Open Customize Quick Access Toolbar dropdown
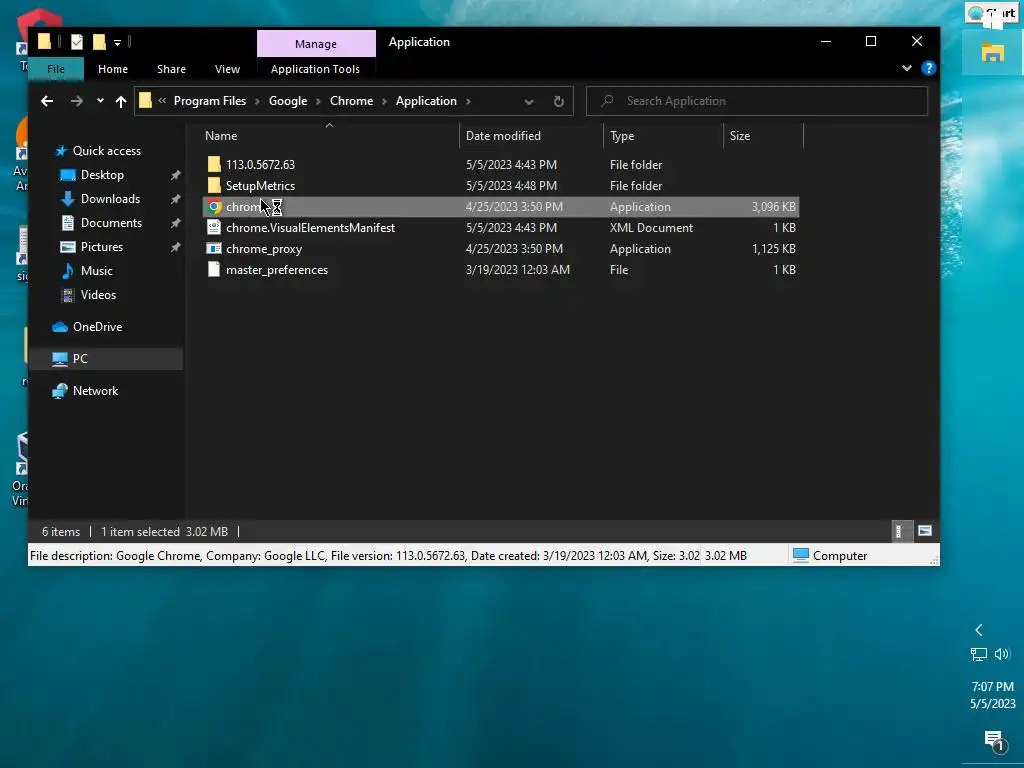 click(118, 43)
